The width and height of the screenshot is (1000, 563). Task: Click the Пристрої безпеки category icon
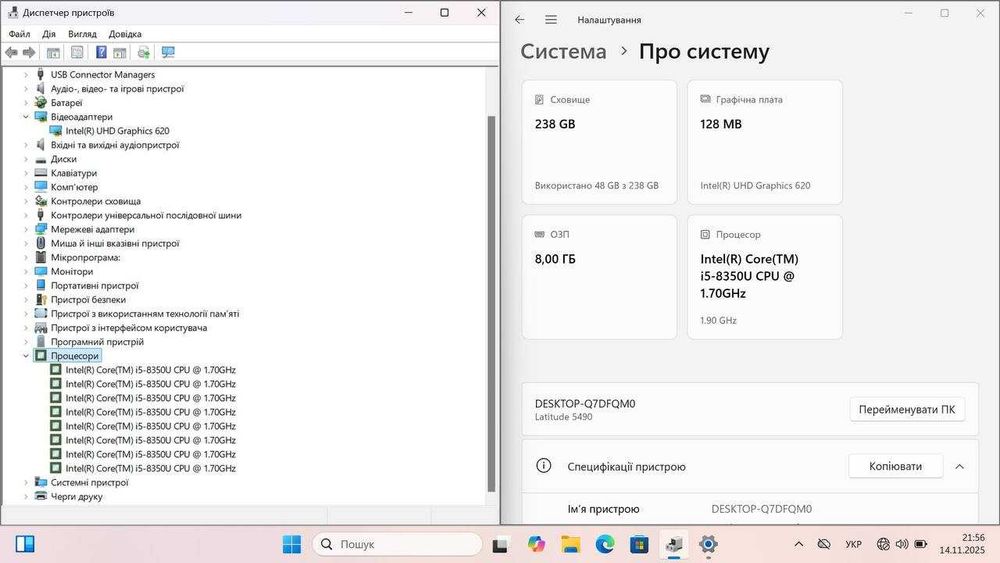click(41, 300)
